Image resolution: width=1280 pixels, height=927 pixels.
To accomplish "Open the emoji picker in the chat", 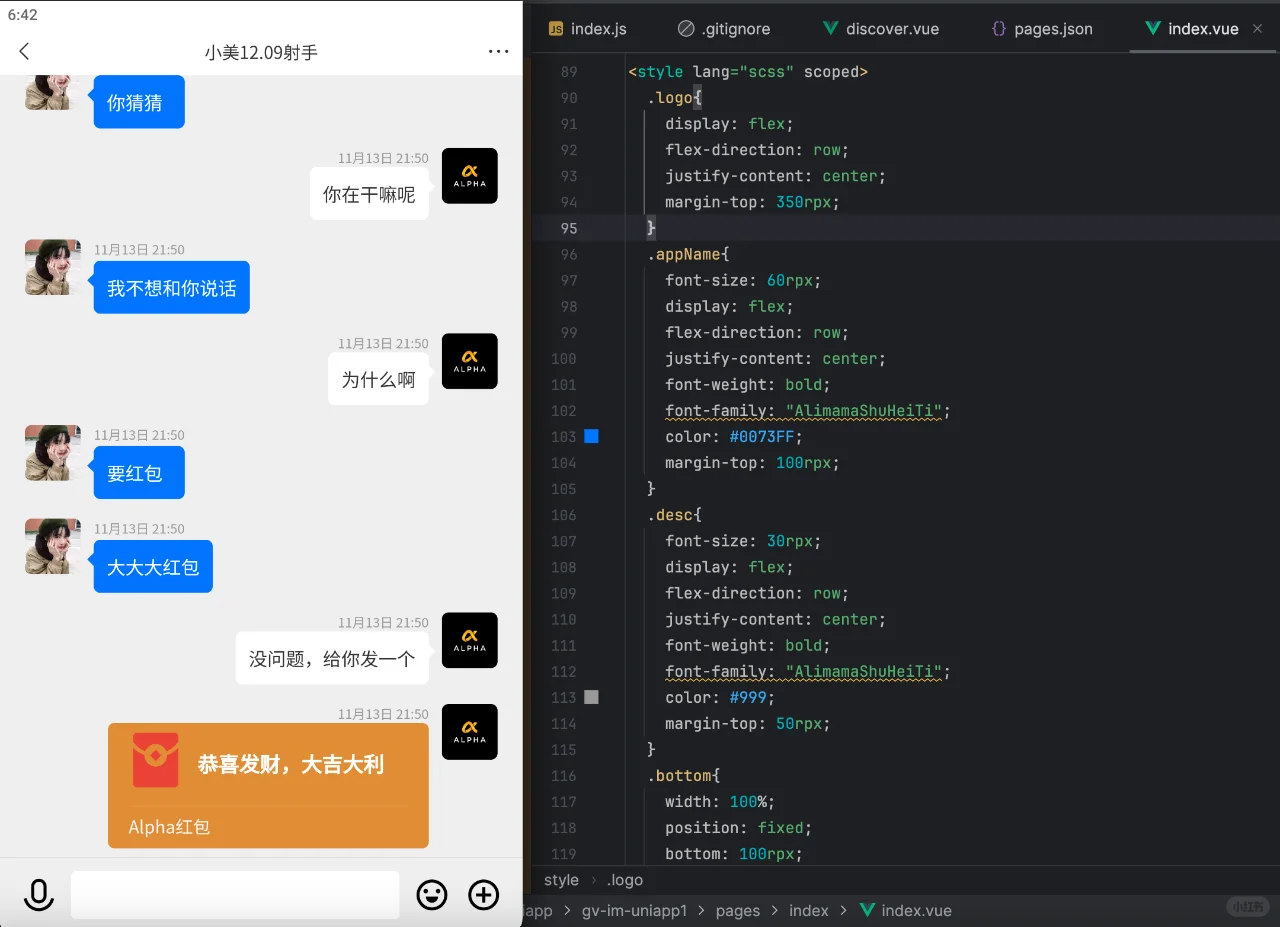I will tap(432, 895).
